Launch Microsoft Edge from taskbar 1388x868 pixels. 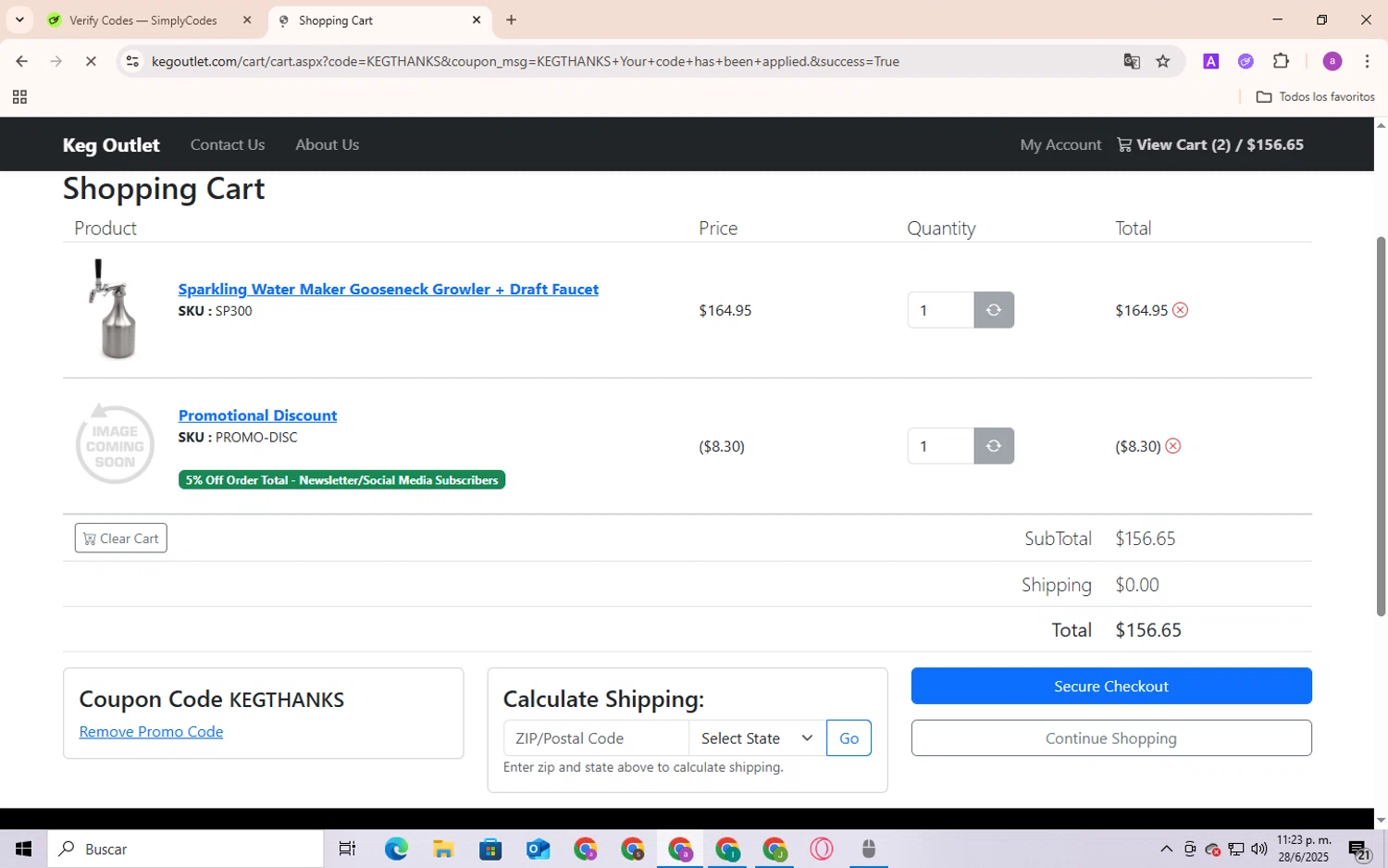(x=396, y=849)
